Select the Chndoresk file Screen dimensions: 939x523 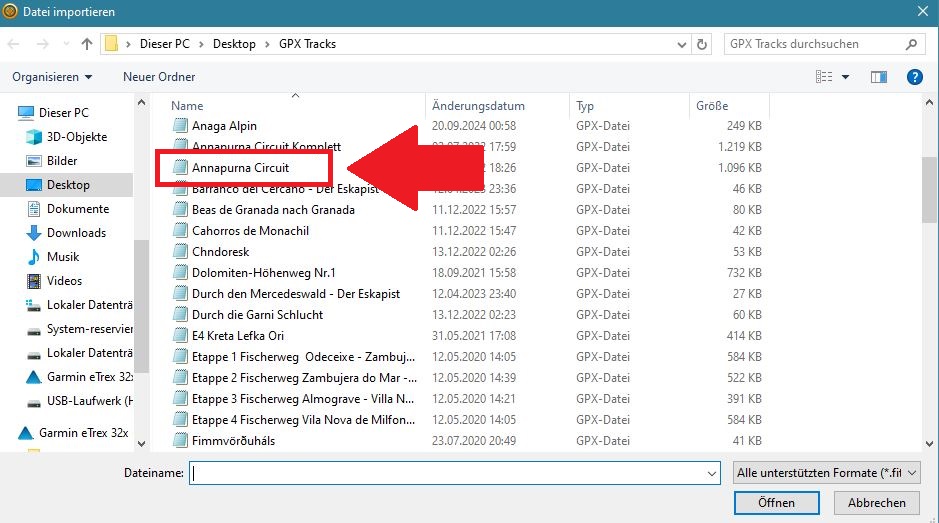[x=220, y=252]
